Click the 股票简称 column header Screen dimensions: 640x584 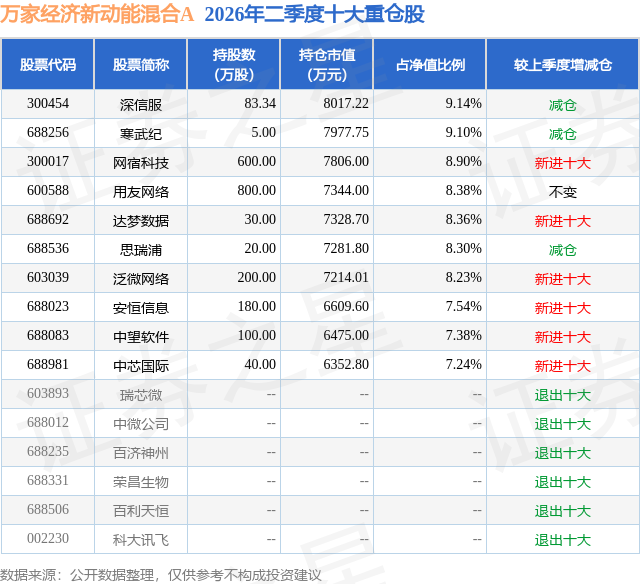point(141,64)
